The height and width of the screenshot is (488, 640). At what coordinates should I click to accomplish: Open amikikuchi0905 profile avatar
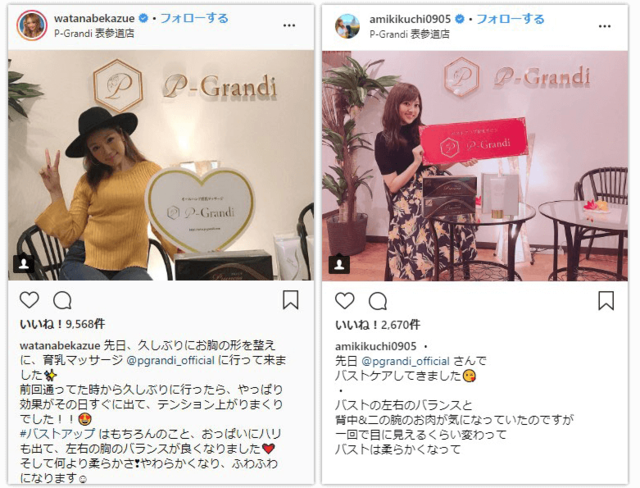pyautogui.click(x=347, y=26)
